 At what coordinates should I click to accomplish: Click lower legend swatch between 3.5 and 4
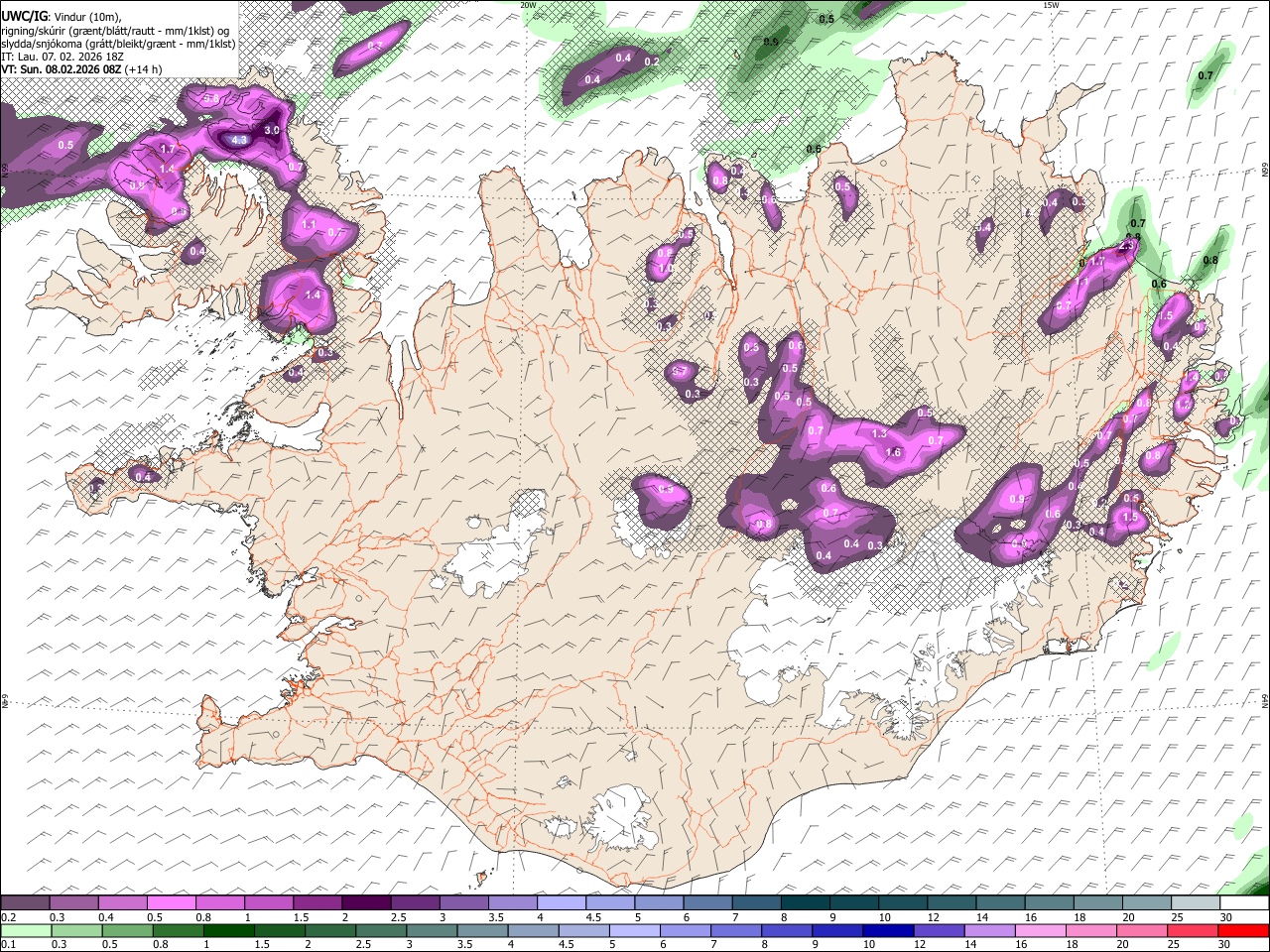click(481, 930)
